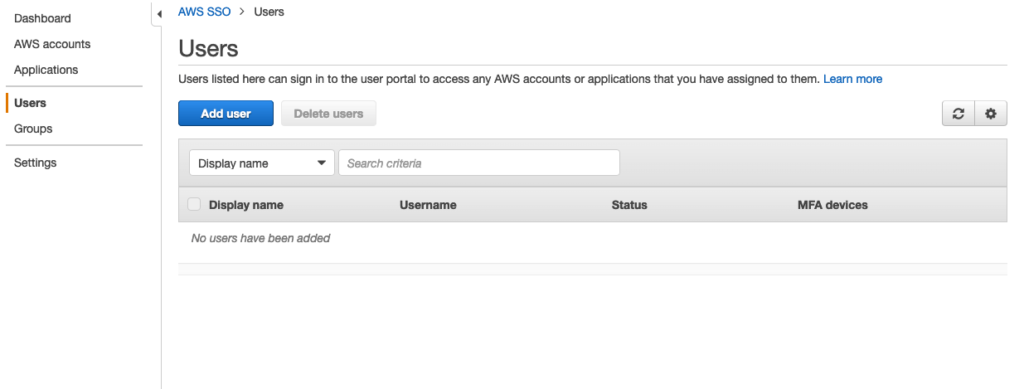Select Users in the sidebar
The width and height of the screenshot is (1024, 389).
tap(30, 103)
